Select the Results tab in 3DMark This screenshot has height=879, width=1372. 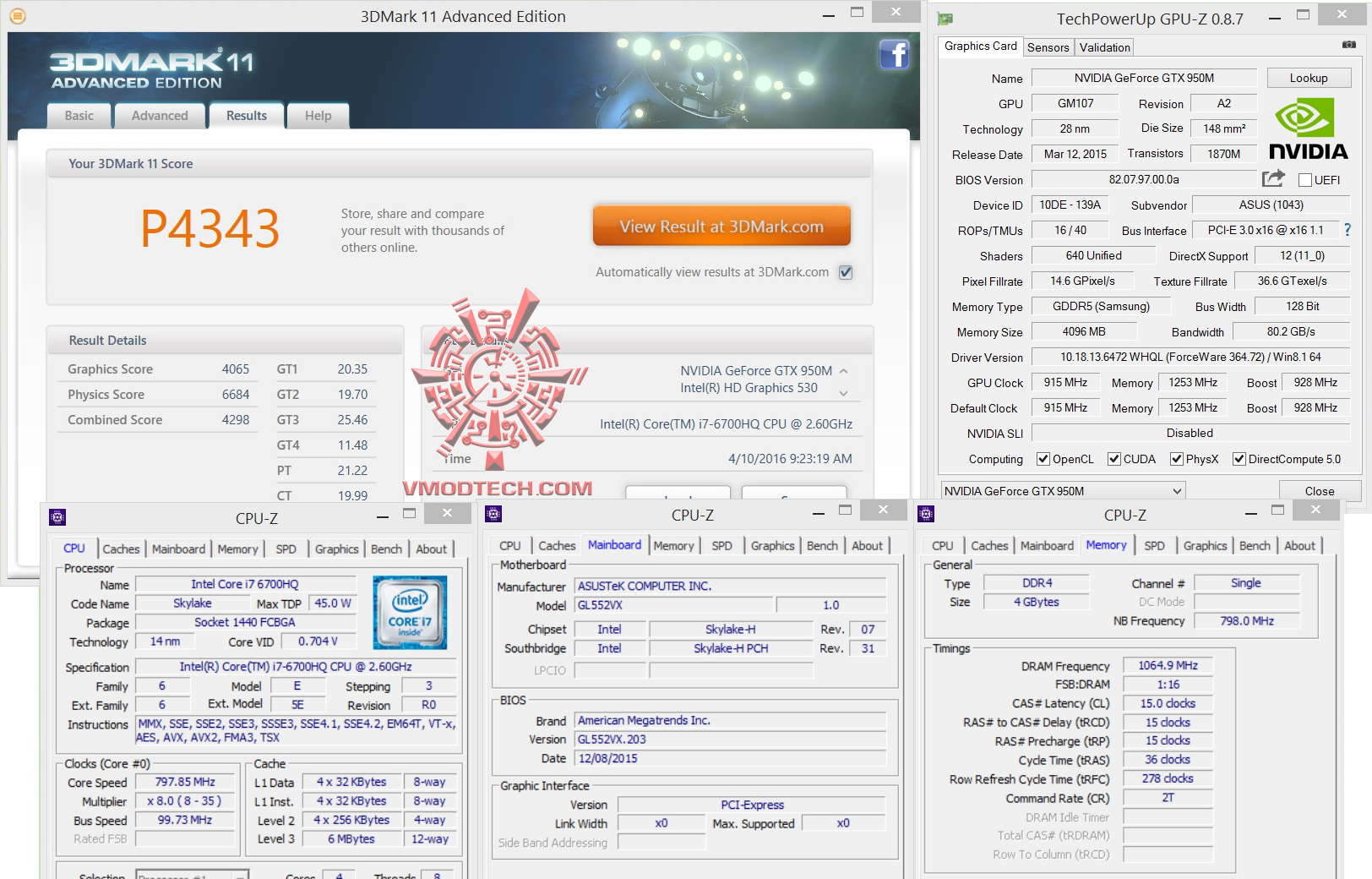pyautogui.click(x=247, y=116)
